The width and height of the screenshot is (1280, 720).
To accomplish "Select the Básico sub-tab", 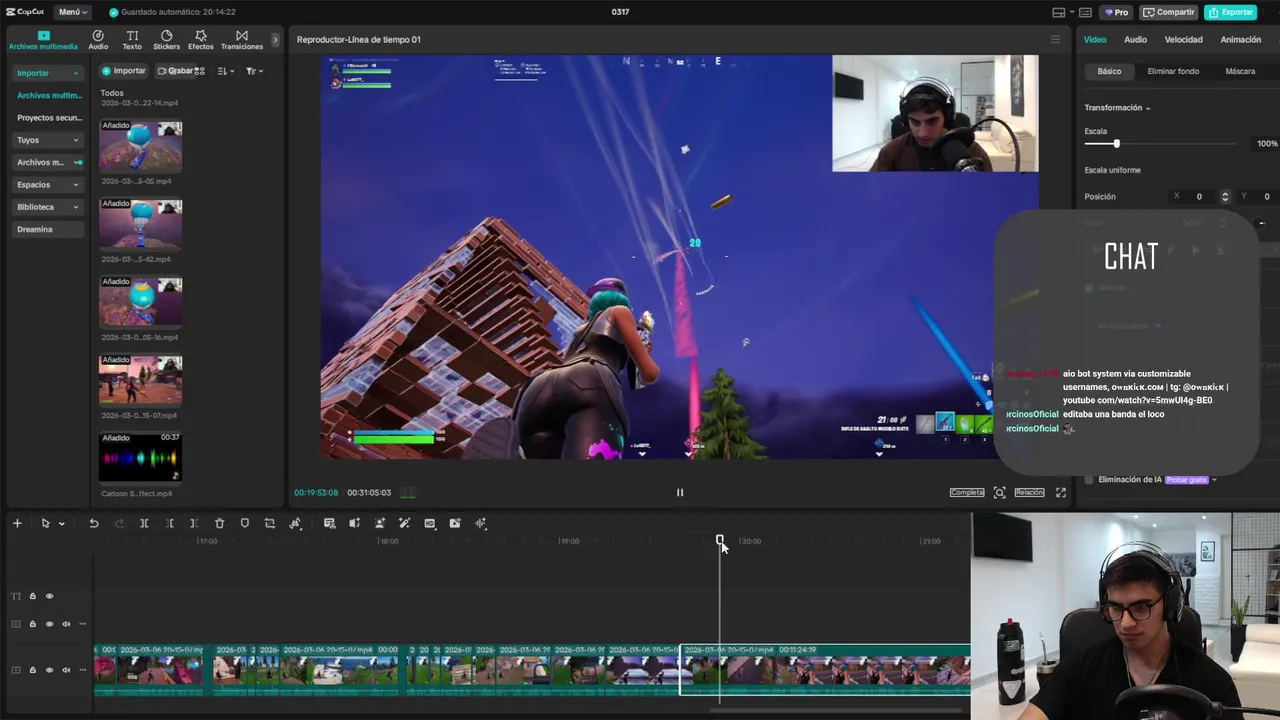I will 1109,71.
